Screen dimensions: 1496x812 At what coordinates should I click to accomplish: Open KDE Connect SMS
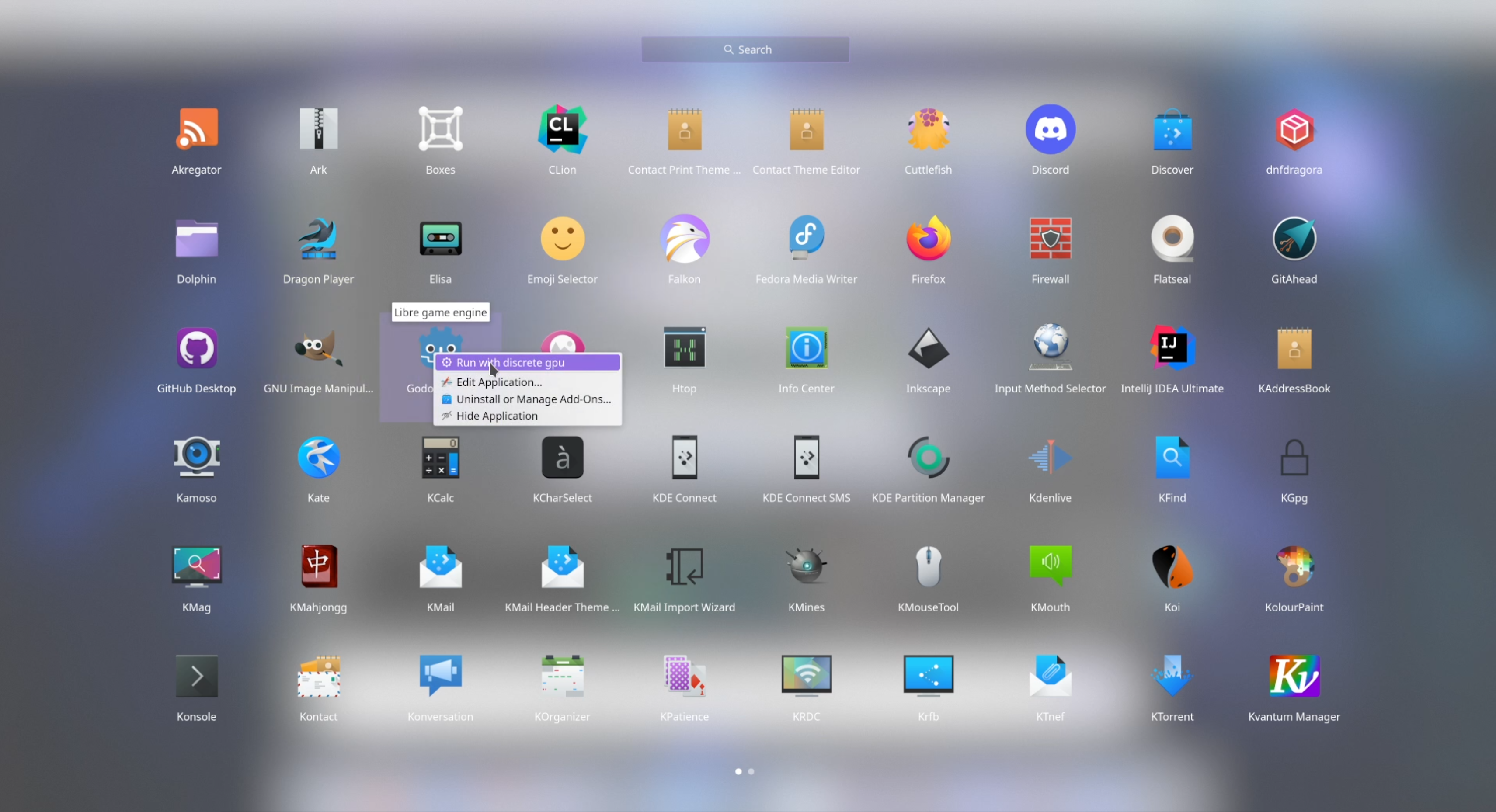pyautogui.click(x=806, y=458)
